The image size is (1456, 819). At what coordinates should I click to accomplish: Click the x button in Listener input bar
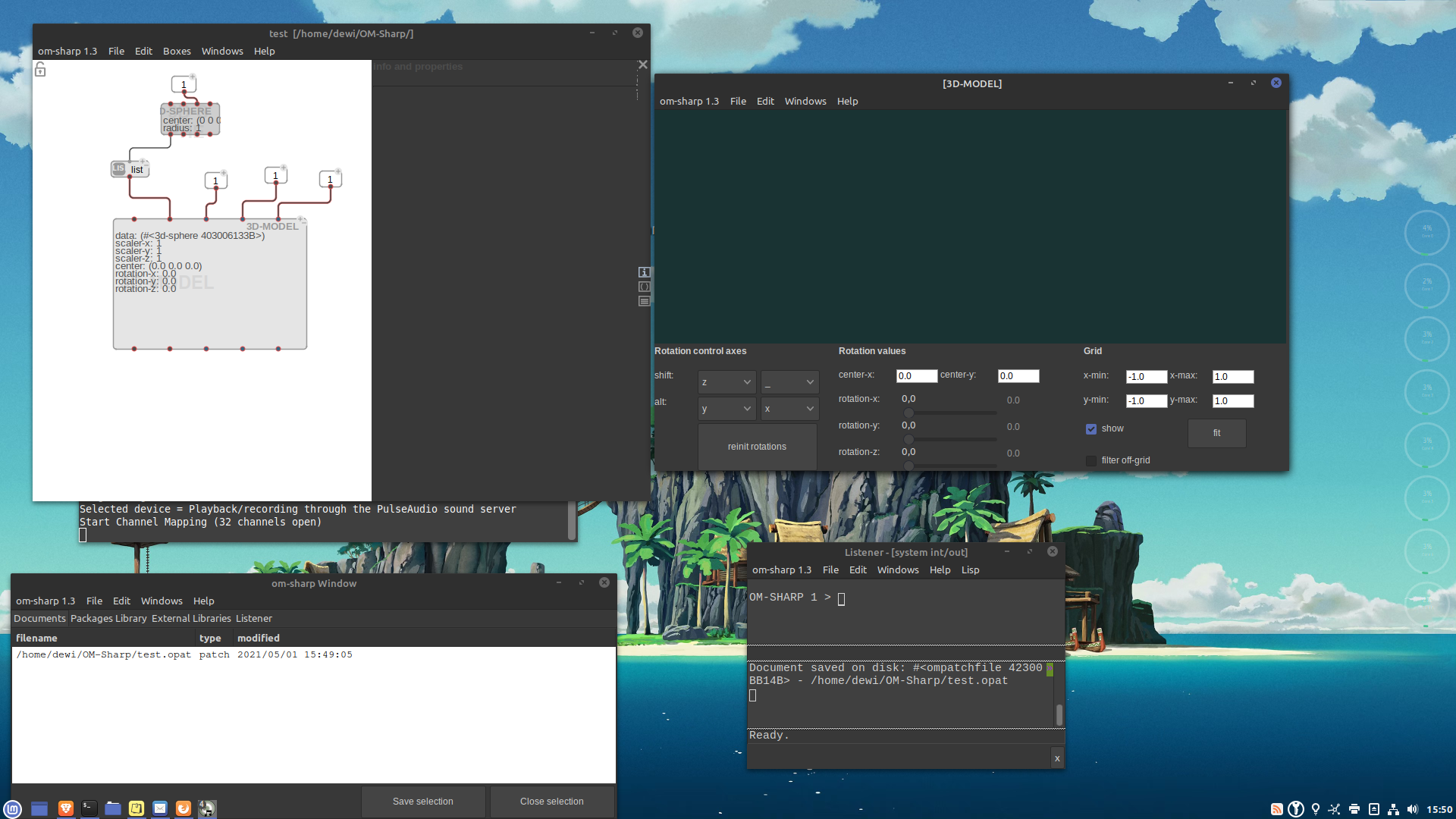point(1057,758)
